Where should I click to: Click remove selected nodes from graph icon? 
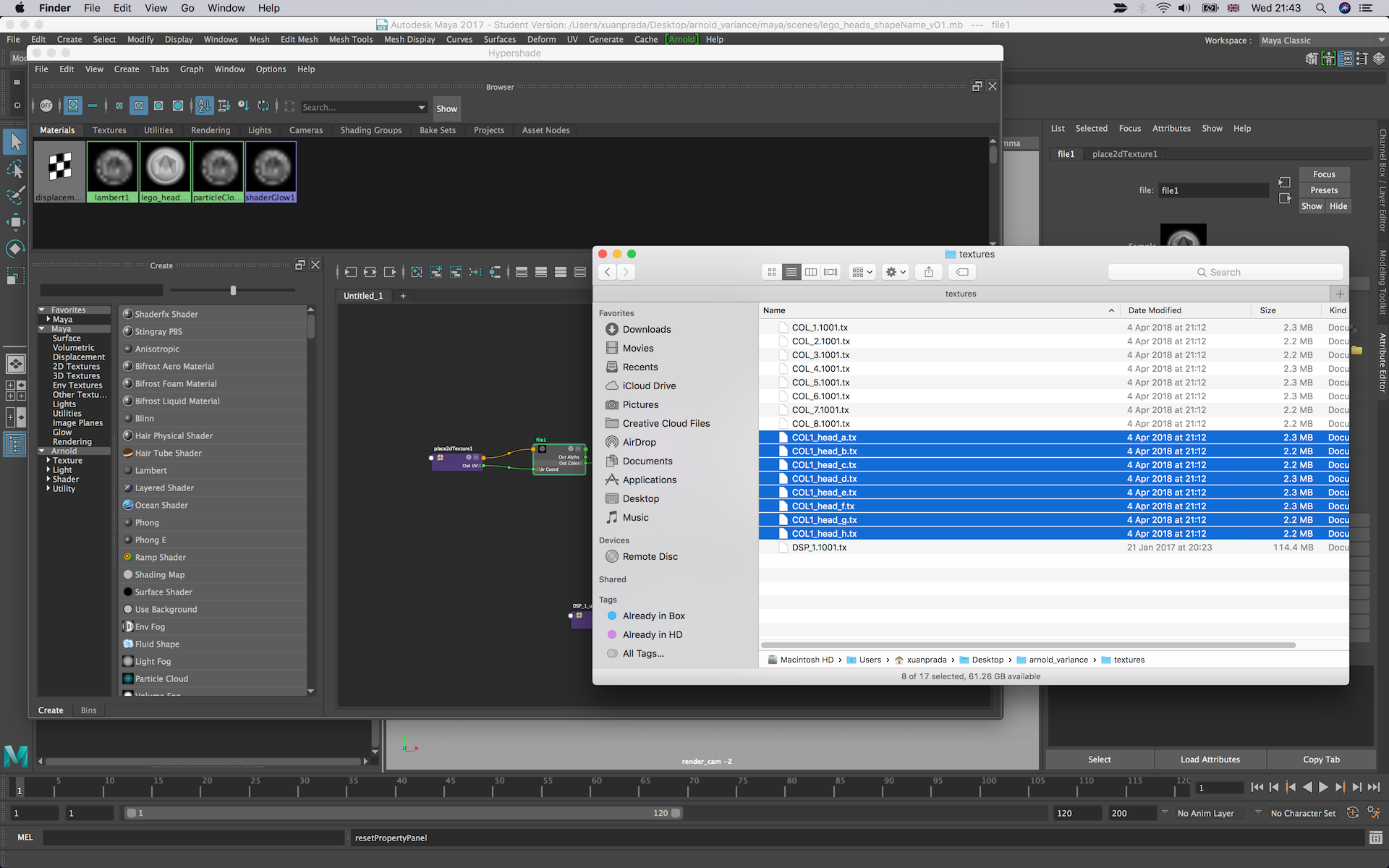456,272
